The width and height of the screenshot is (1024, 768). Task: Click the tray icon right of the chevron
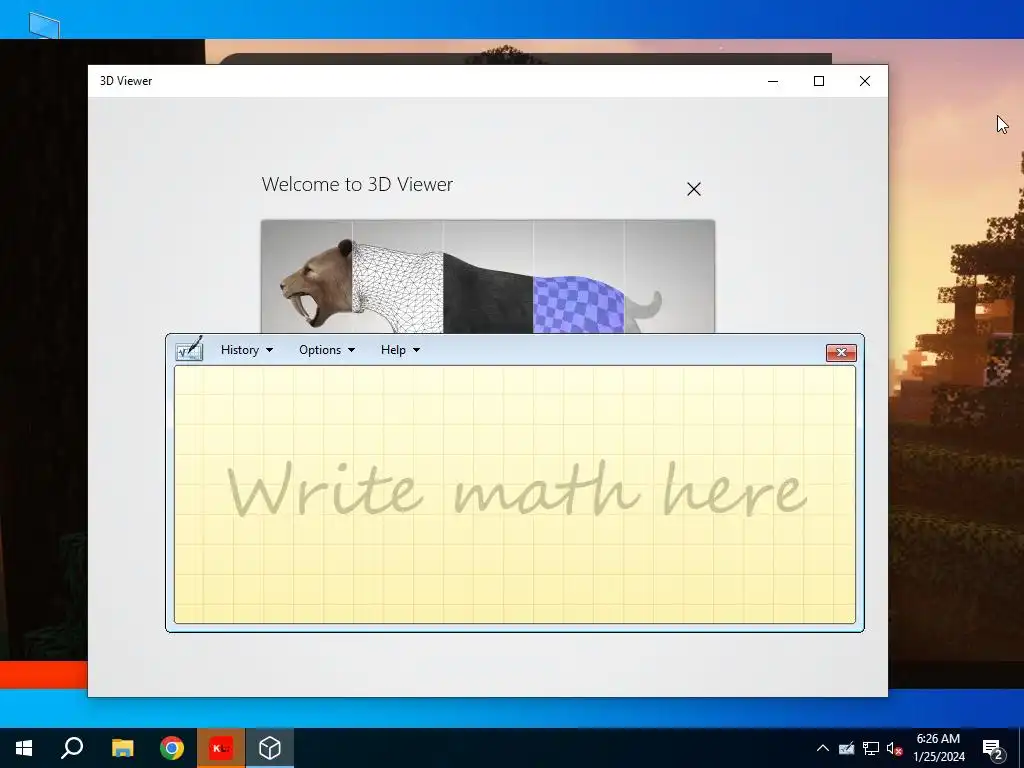(x=846, y=748)
